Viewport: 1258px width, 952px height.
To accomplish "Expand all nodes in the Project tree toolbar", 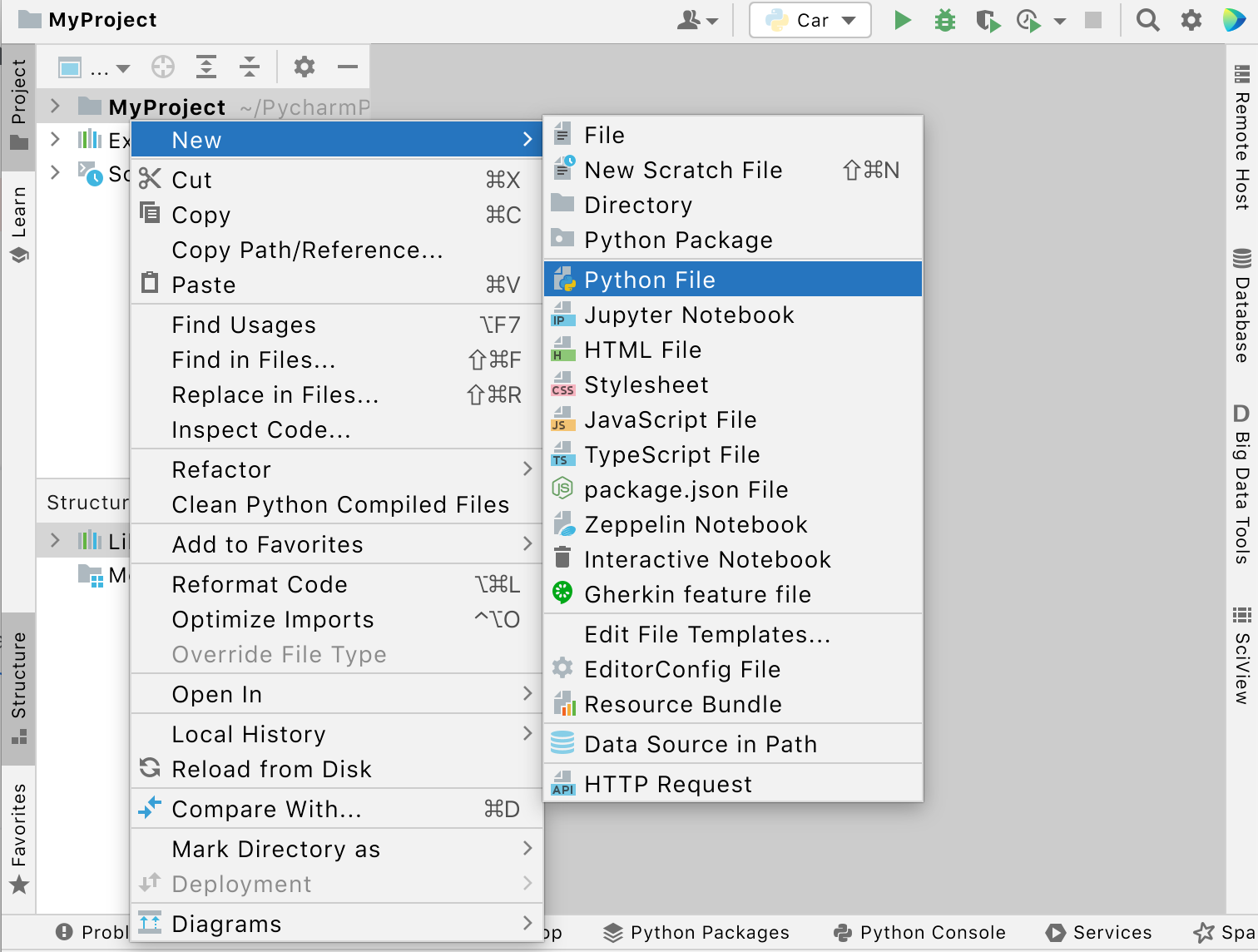I will 206,67.
